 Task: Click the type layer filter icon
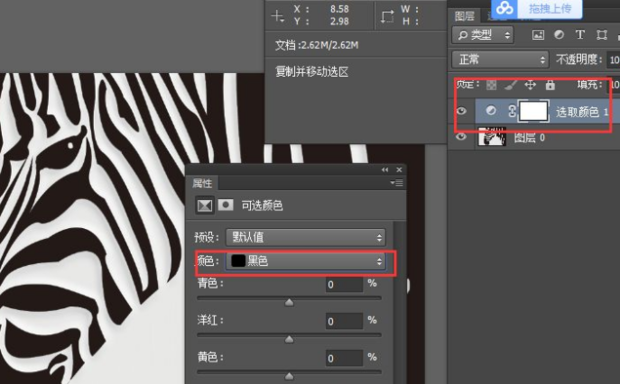tap(580, 35)
